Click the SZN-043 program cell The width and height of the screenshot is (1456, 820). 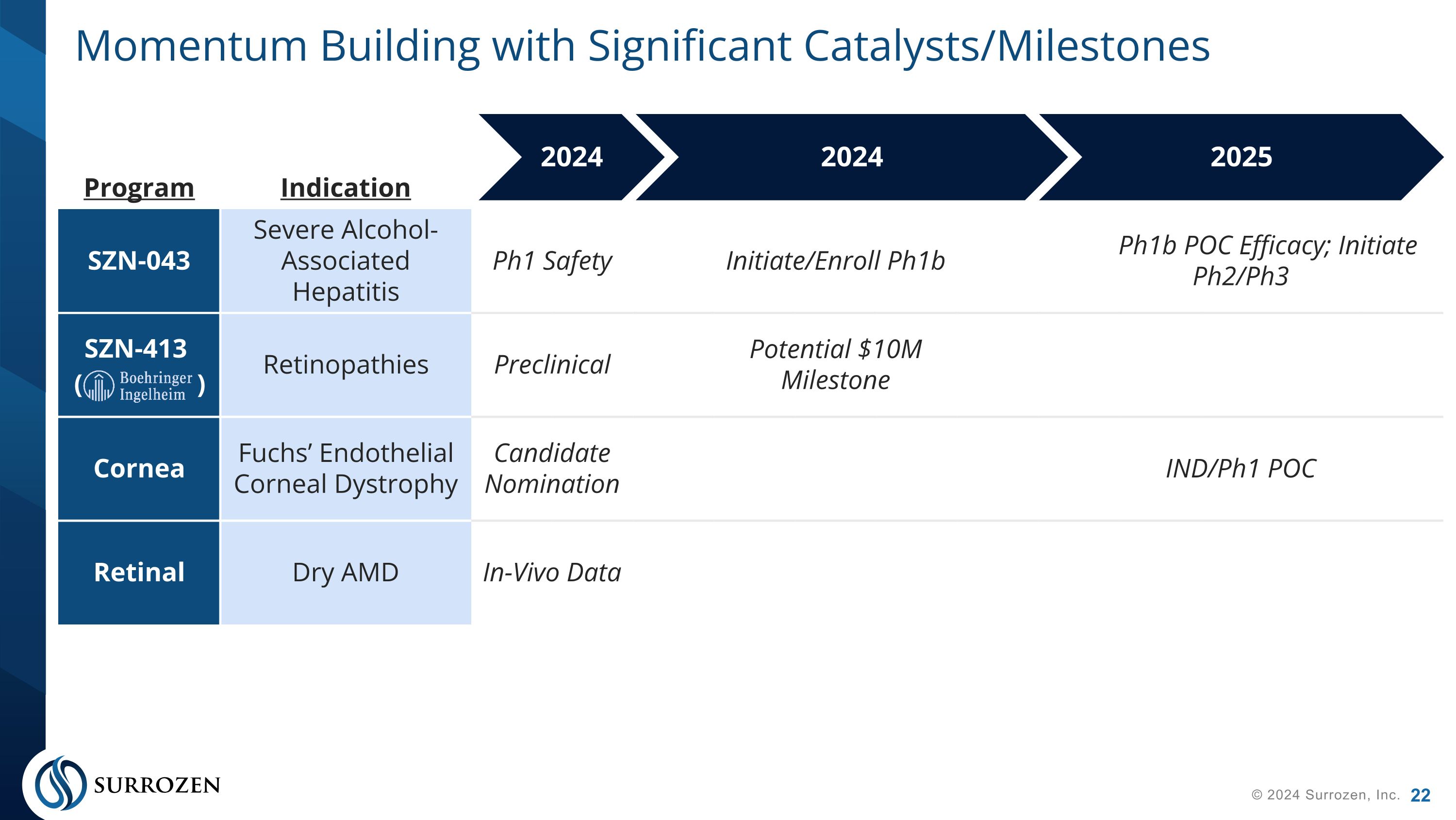coord(138,261)
